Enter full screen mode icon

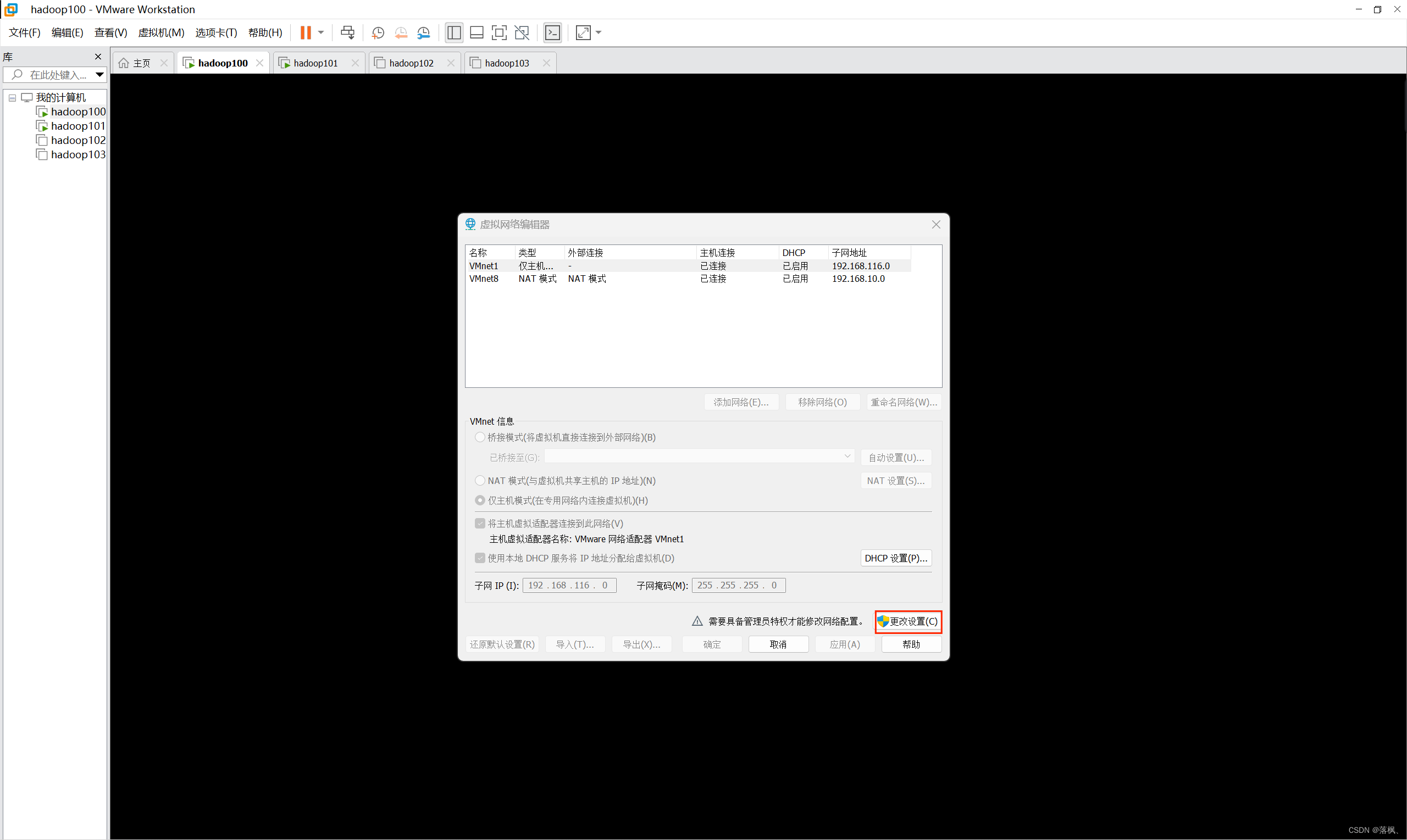(x=499, y=32)
